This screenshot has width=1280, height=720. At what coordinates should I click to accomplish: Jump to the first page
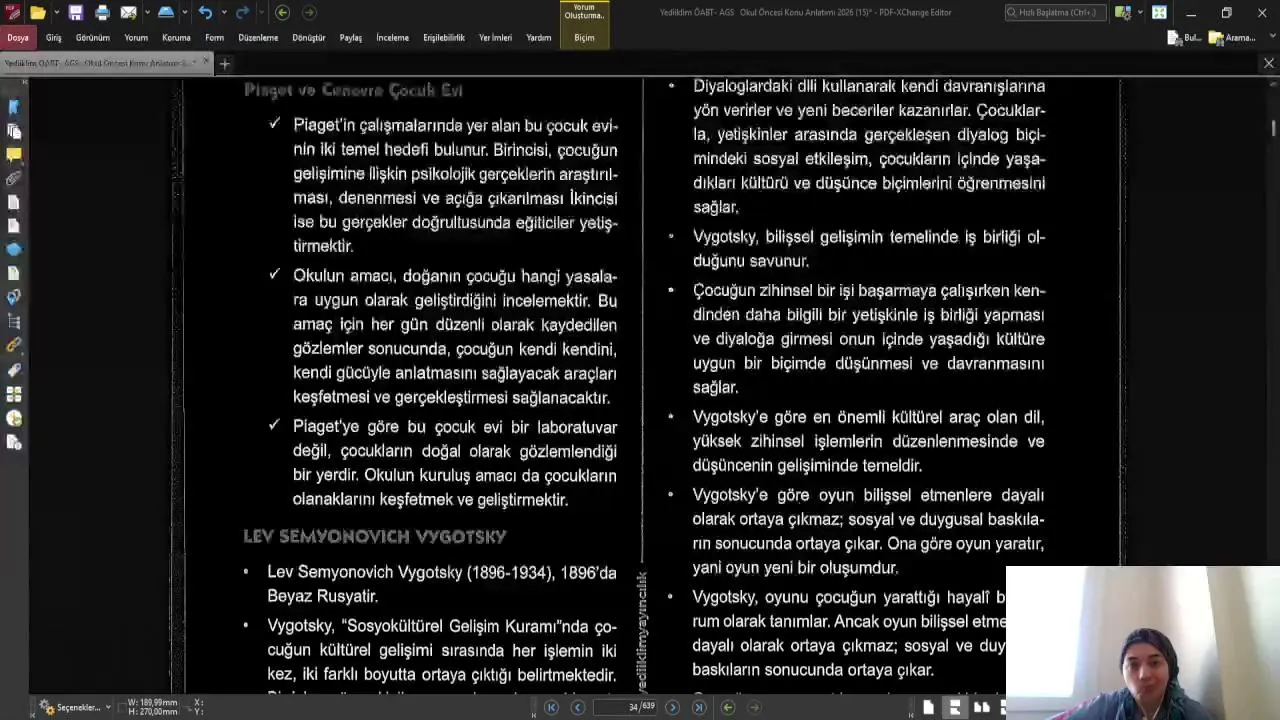551,707
